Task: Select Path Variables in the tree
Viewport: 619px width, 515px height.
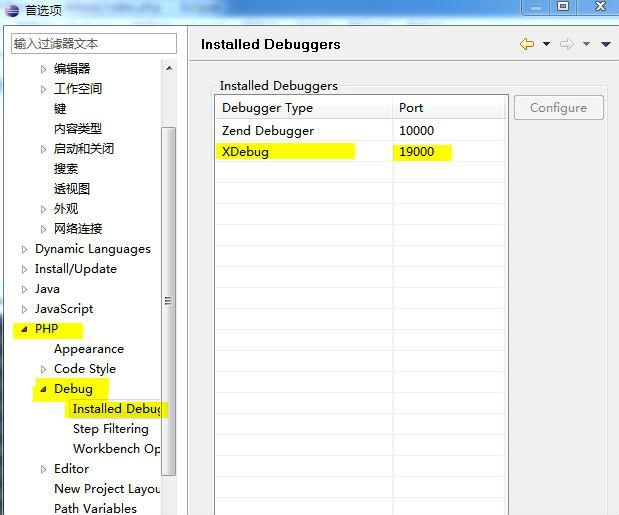Action: 96,508
